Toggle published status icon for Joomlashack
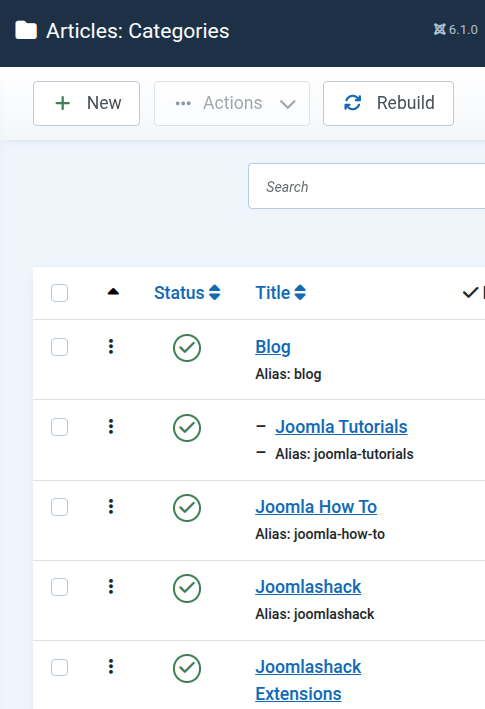The height and width of the screenshot is (709, 485). (x=187, y=588)
